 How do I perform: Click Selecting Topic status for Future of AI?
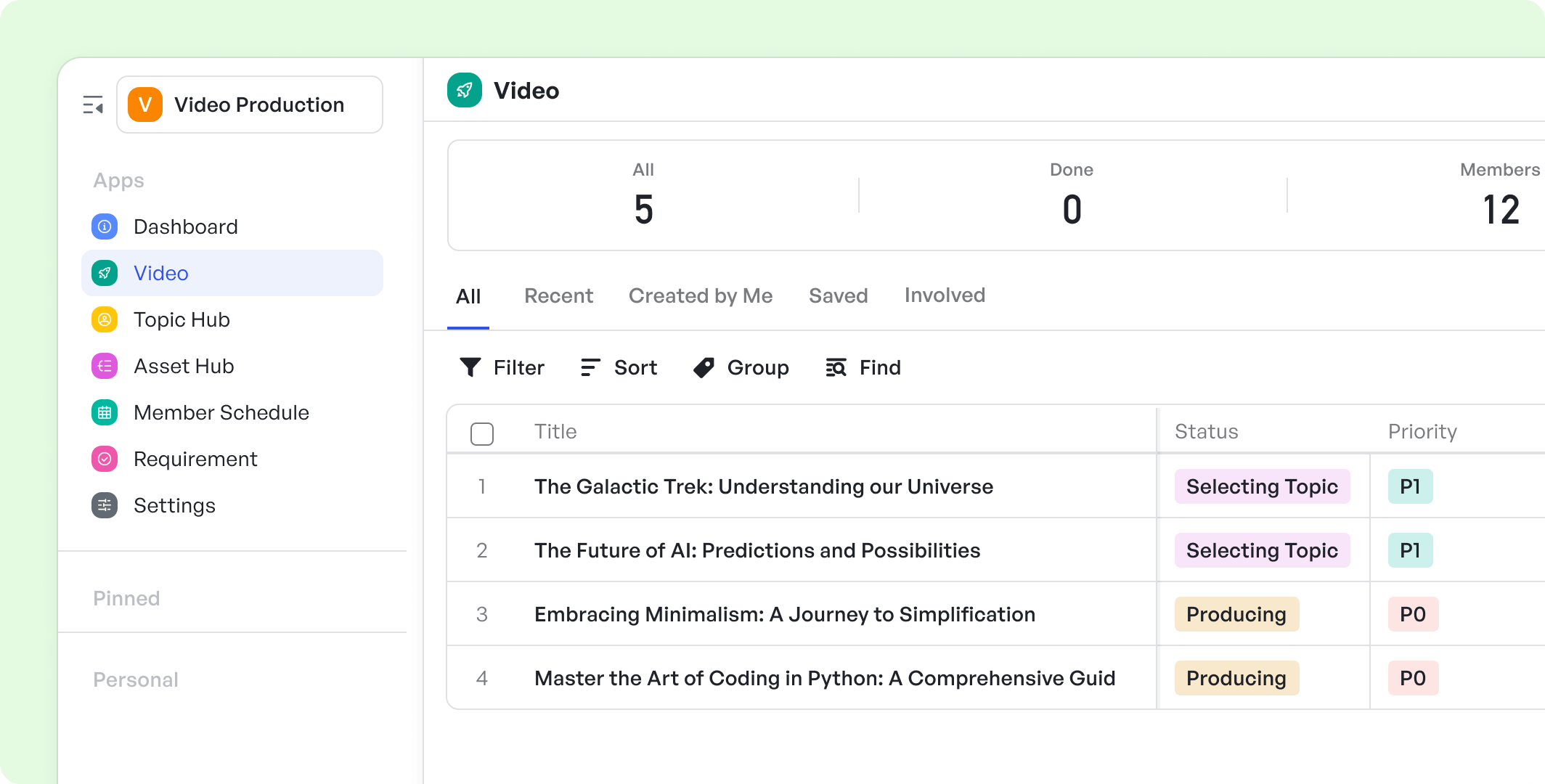click(x=1262, y=550)
